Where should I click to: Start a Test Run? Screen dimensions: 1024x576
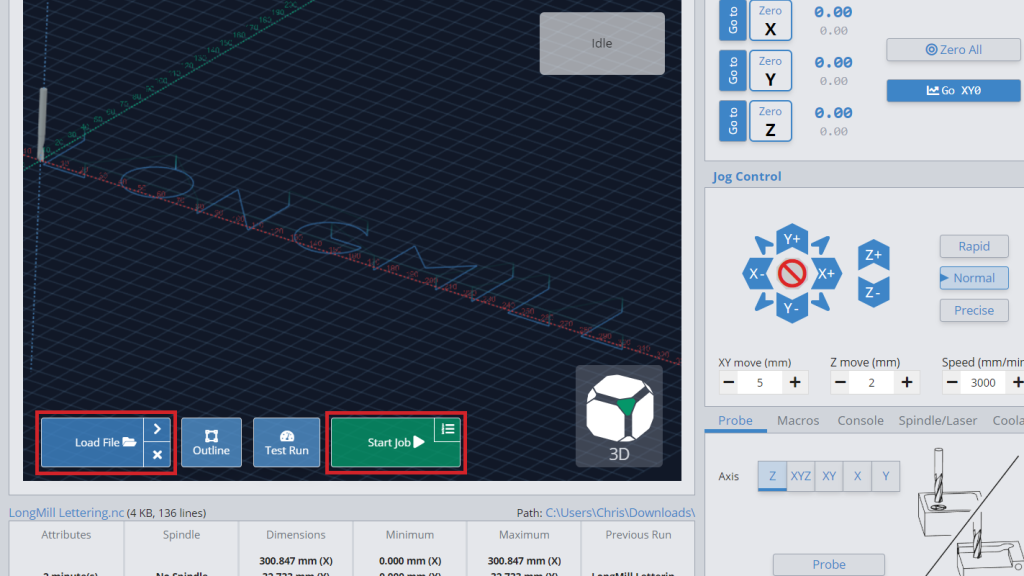(x=286, y=442)
